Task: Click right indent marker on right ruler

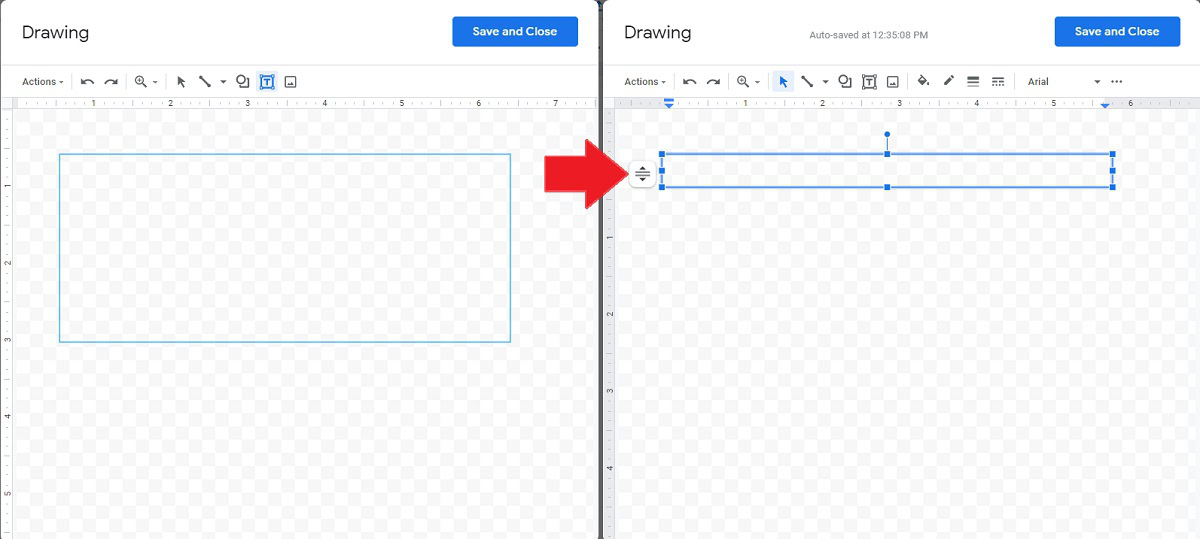Action: point(1105,105)
